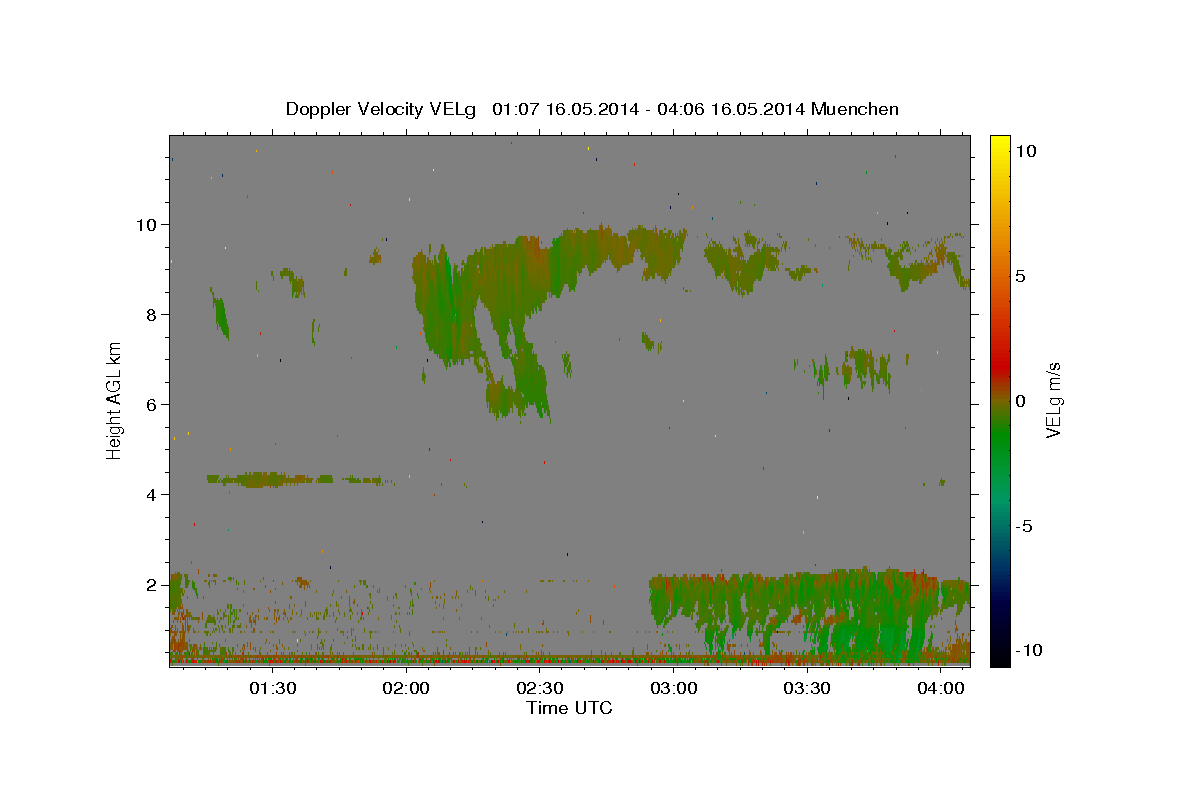This screenshot has width=1200, height=800.
Task: Click the black bottom of the velocity colorbar
Action: [1000, 652]
